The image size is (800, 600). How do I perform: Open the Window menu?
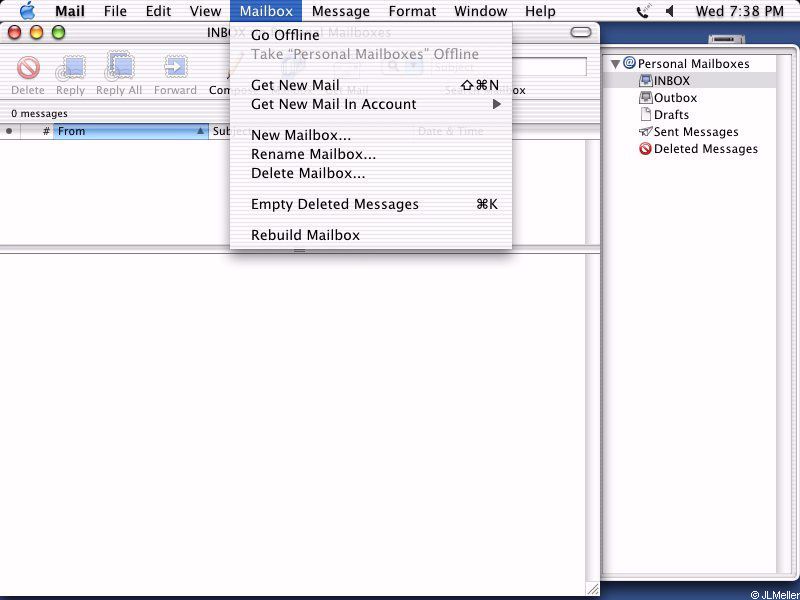[481, 11]
